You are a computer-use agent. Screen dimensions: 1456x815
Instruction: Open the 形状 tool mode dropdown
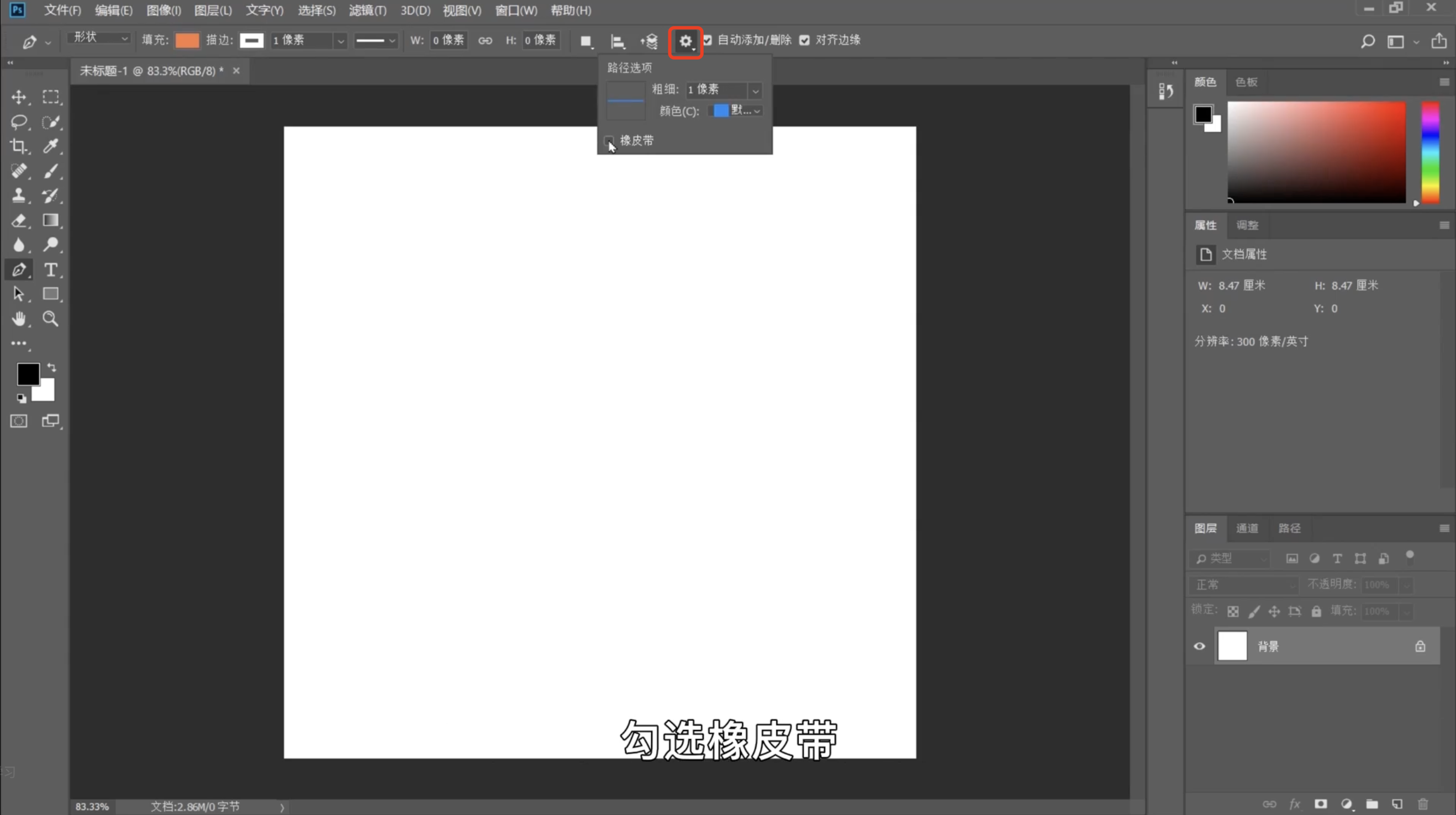point(99,38)
